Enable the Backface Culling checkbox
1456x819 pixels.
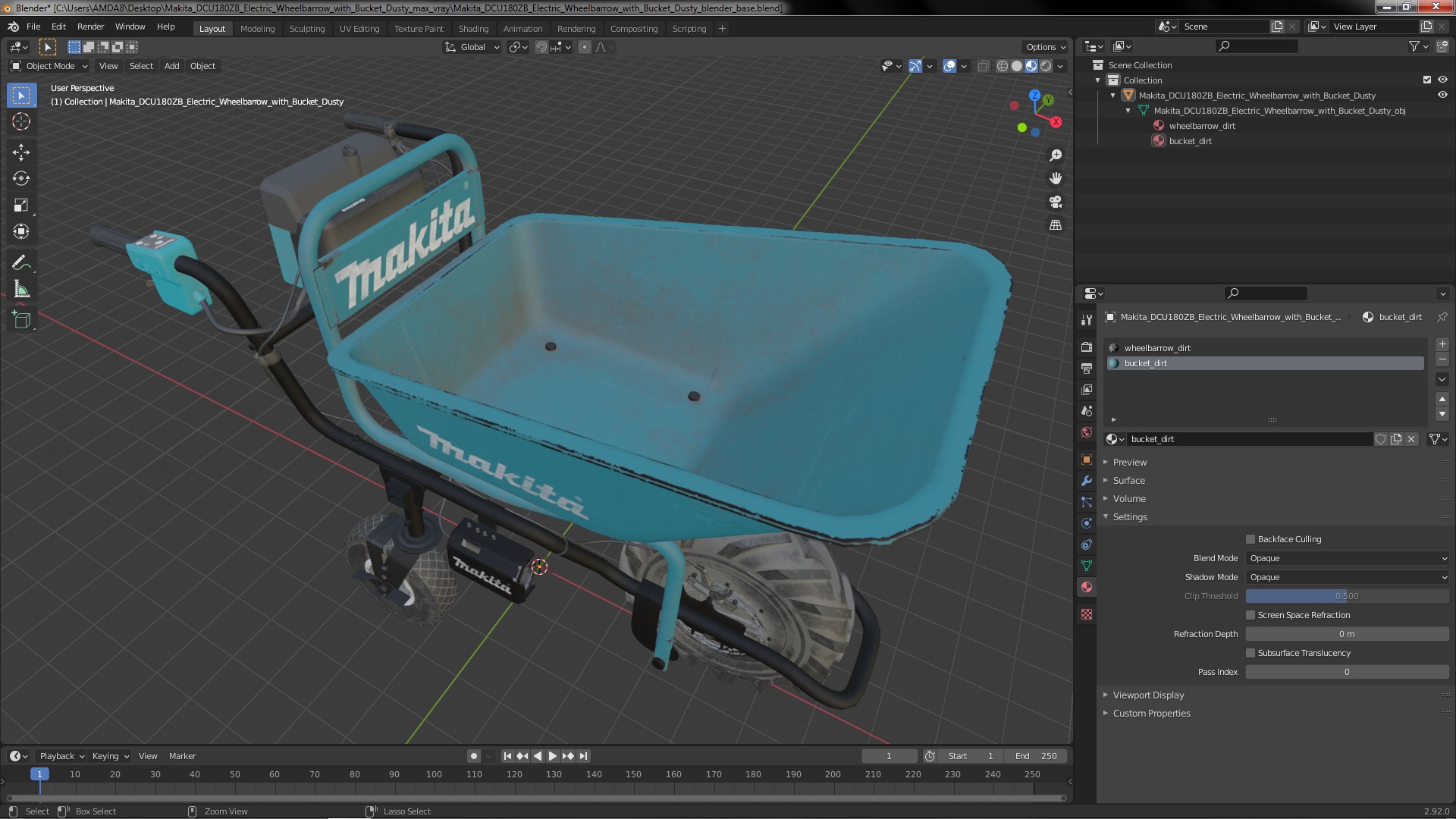pos(1250,539)
